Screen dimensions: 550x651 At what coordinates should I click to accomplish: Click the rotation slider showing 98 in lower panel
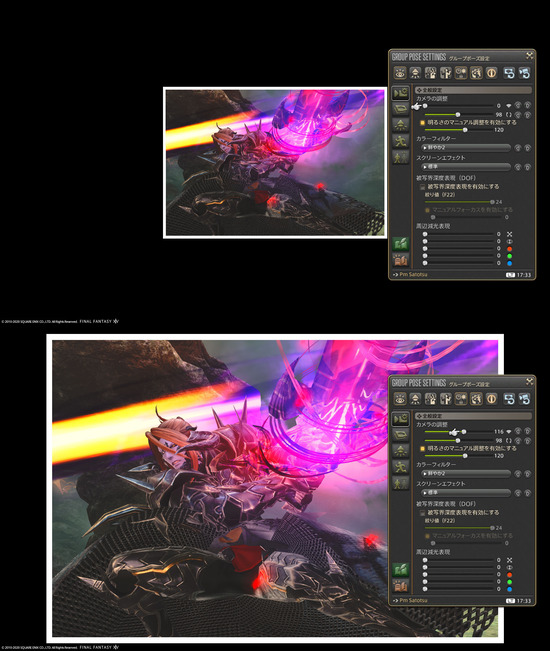pos(459,441)
